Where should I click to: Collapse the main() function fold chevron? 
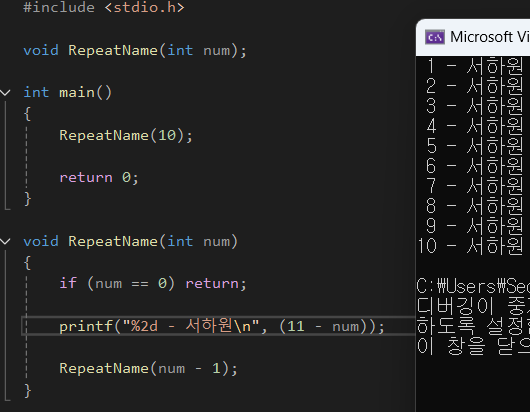[x=5, y=93]
